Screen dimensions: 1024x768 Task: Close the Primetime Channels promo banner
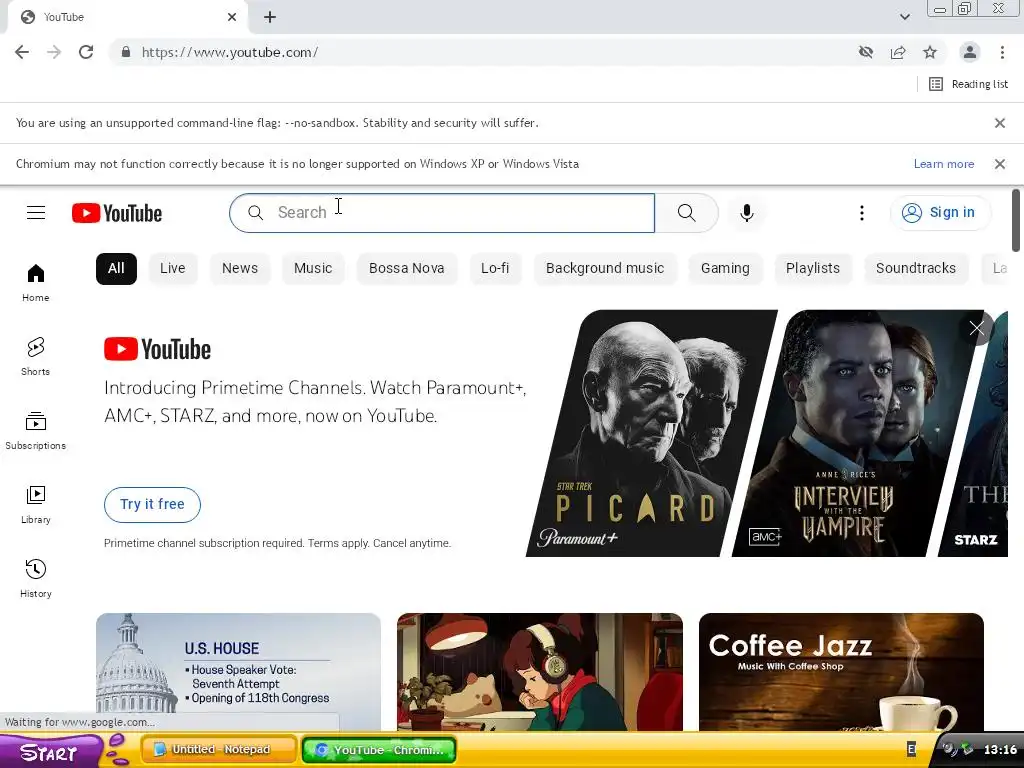point(976,328)
